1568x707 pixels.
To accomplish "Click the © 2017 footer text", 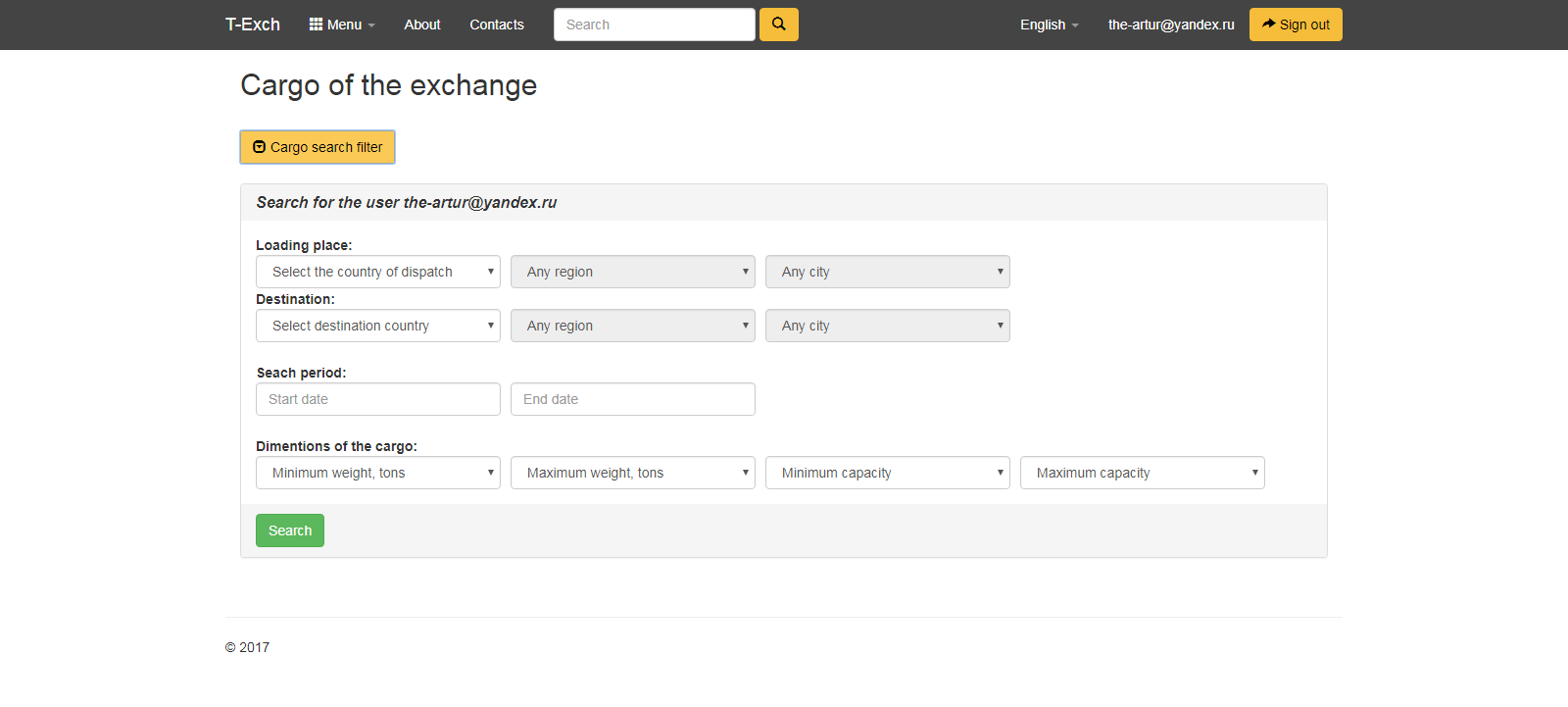I will pyautogui.click(x=247, y=647).
